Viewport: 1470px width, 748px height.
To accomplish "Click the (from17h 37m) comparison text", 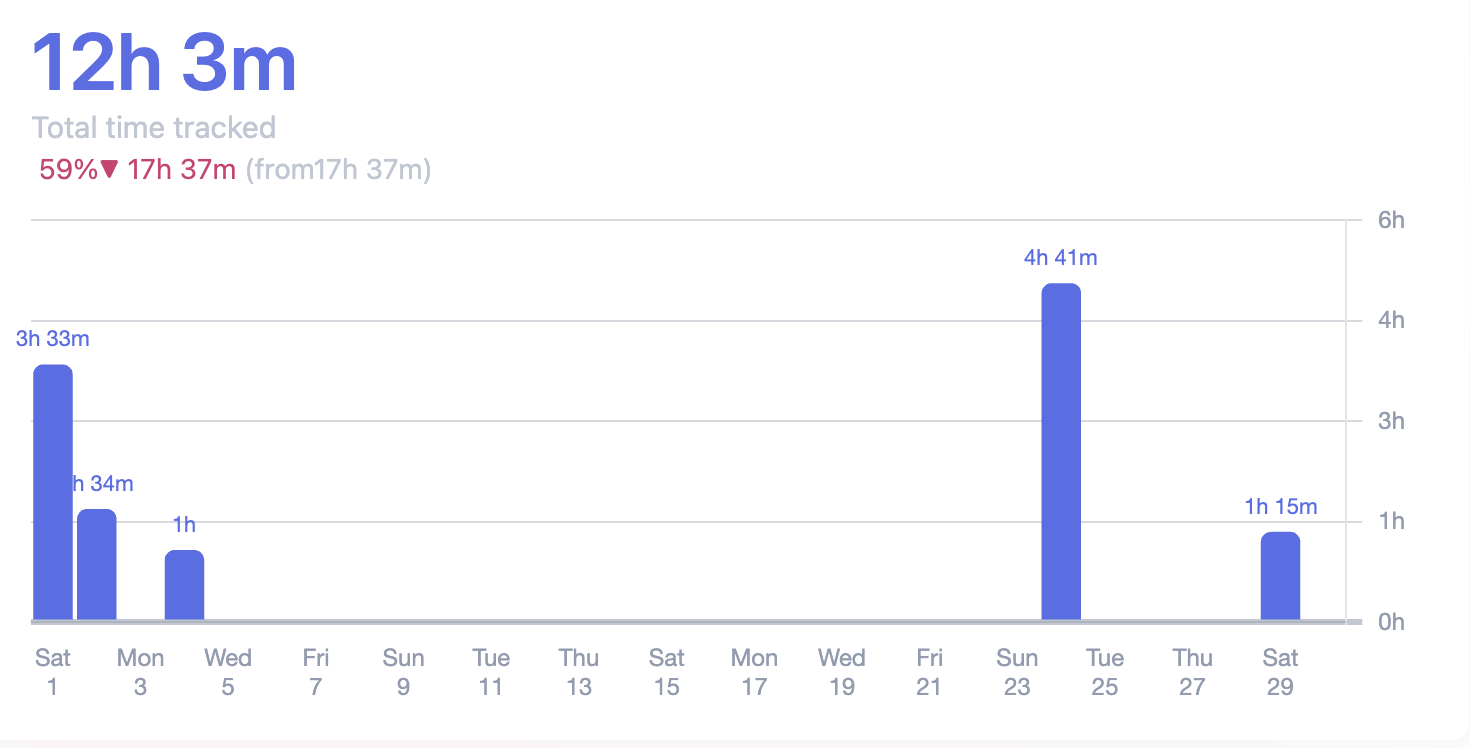I will 338,170.
